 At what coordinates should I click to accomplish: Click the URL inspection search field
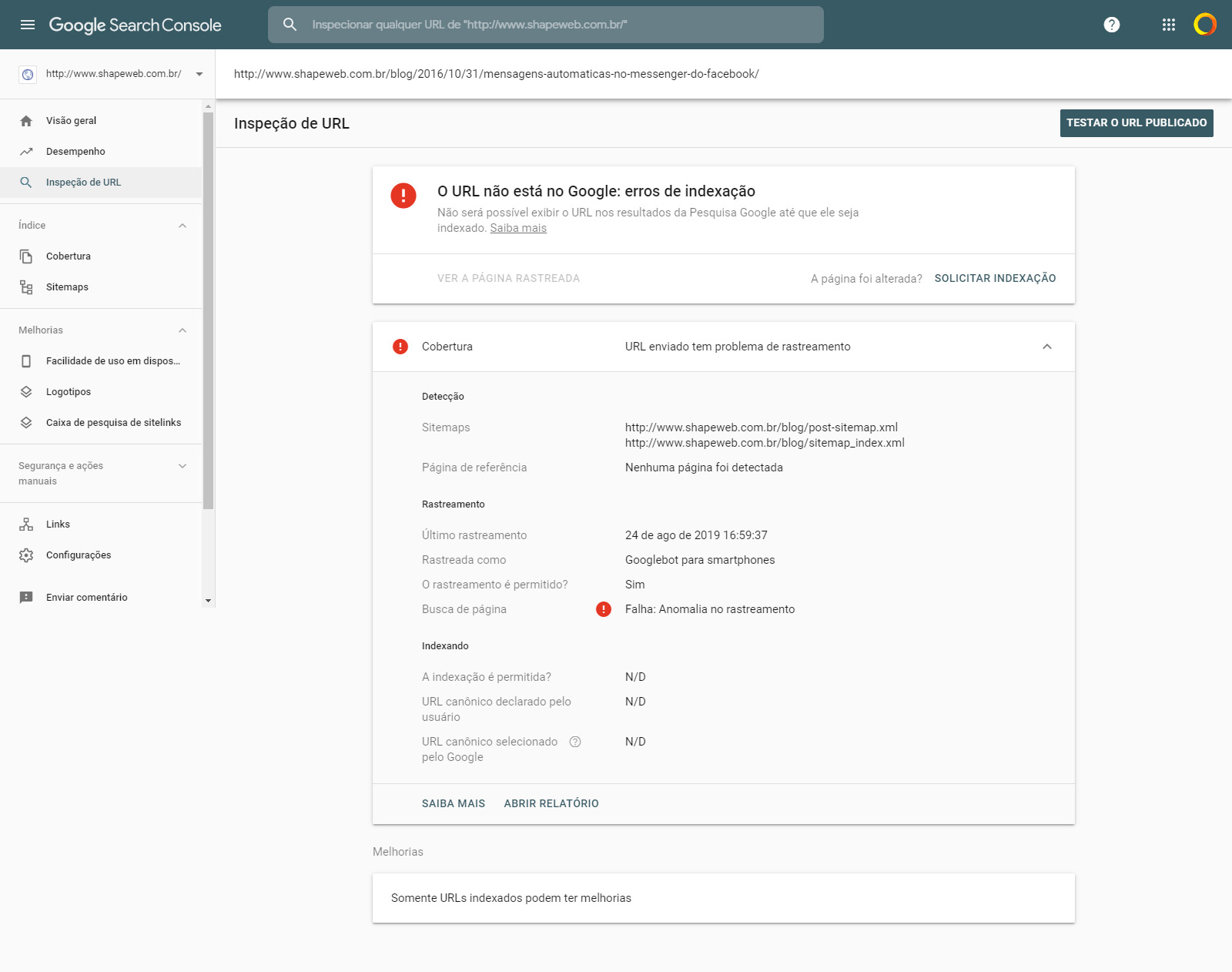coord(546,25)
